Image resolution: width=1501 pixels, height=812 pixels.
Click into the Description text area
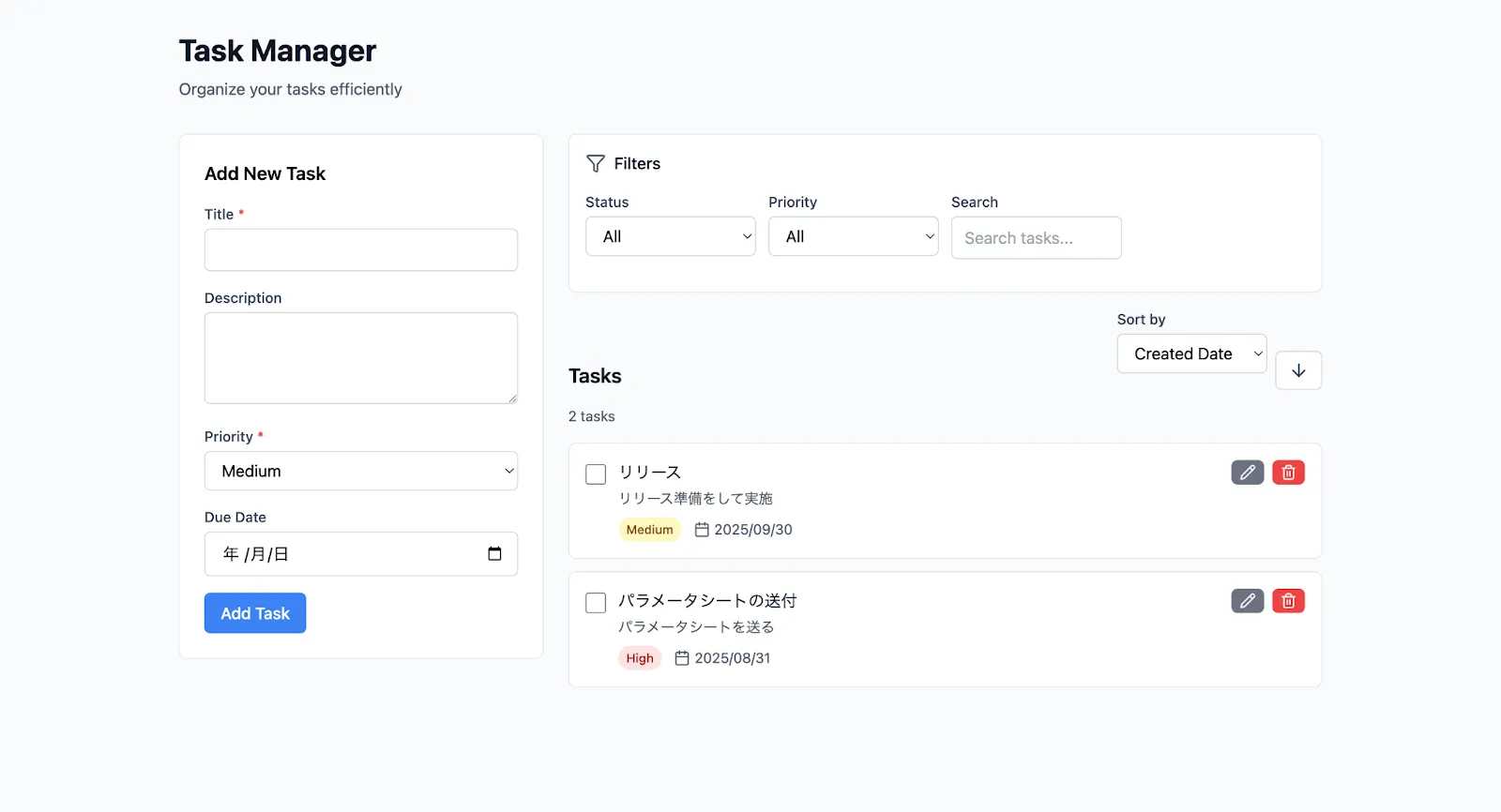[x=361, y=358]
